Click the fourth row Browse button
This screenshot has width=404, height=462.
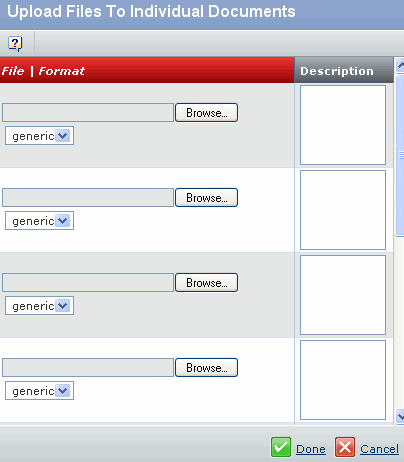click(206, 368)
